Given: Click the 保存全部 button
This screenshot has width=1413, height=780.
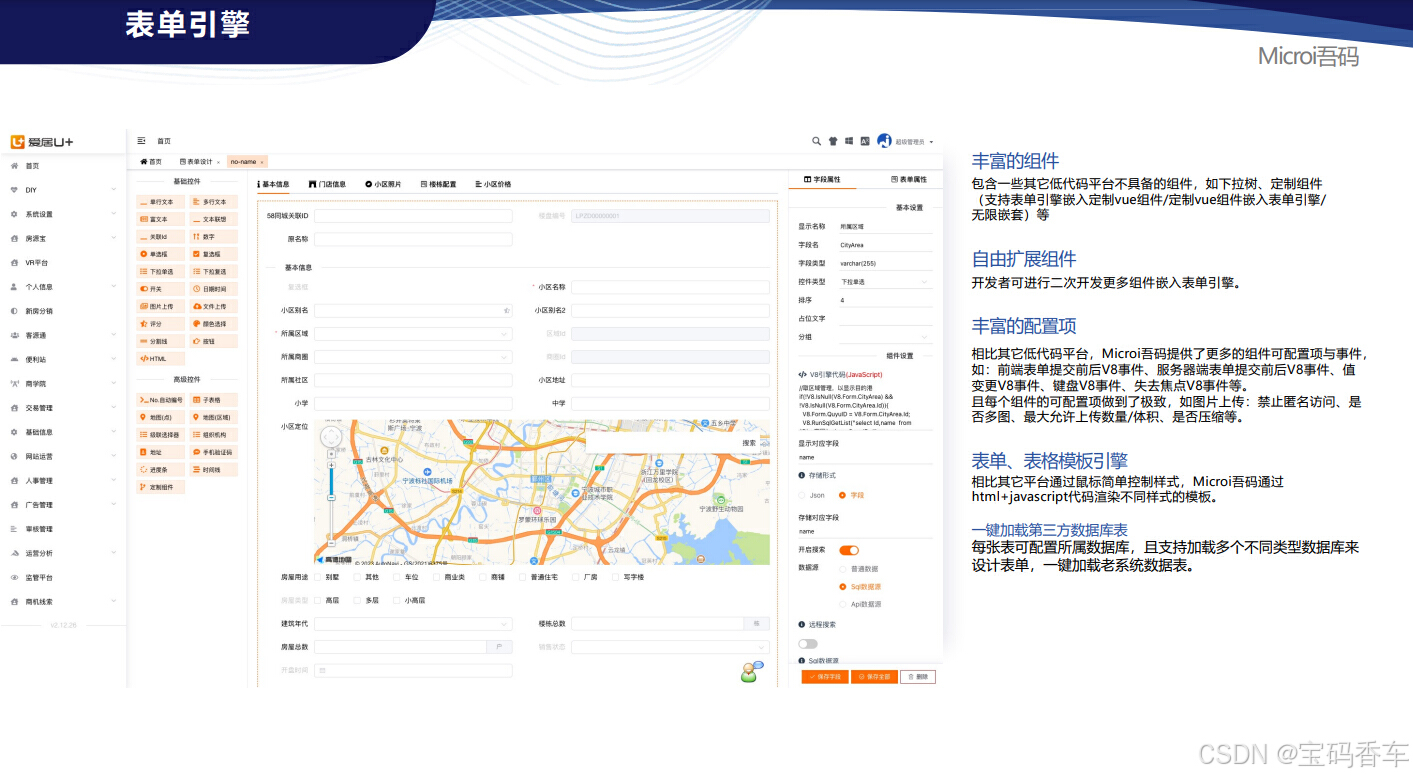Looking at the screenshot, I should click(874, 677).
